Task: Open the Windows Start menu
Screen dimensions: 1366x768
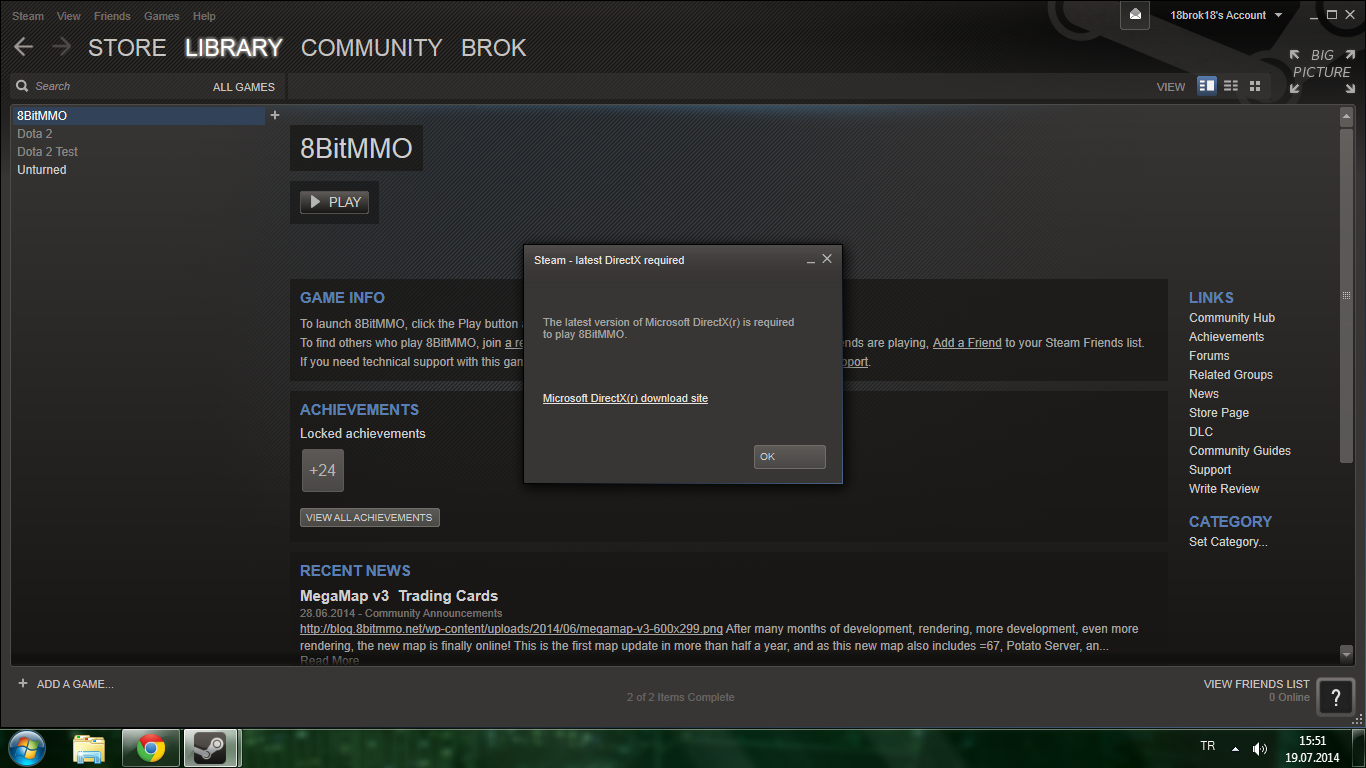Action: coord(27,748)
